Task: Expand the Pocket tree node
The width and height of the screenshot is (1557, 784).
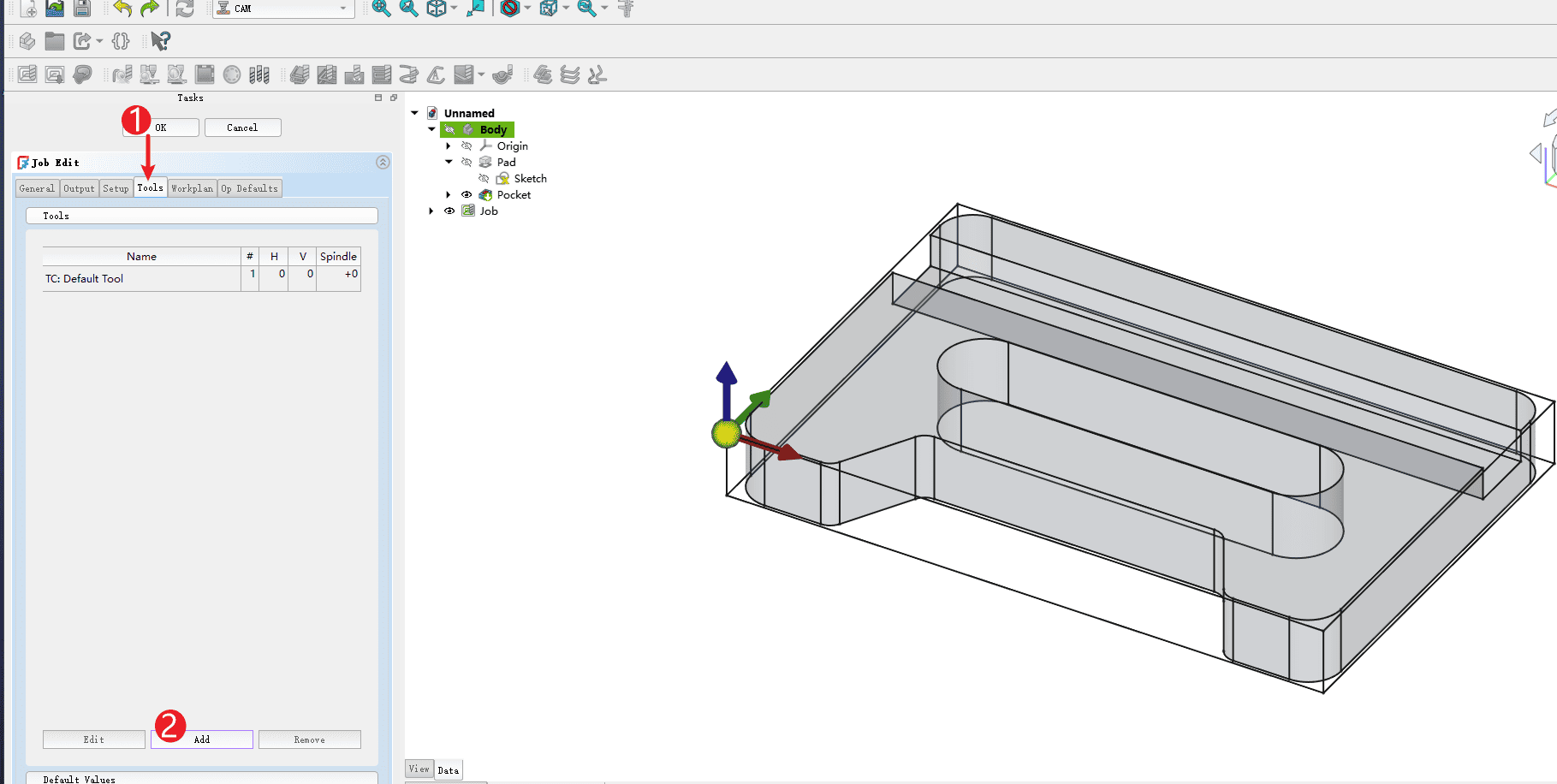Action: point(449,194)
